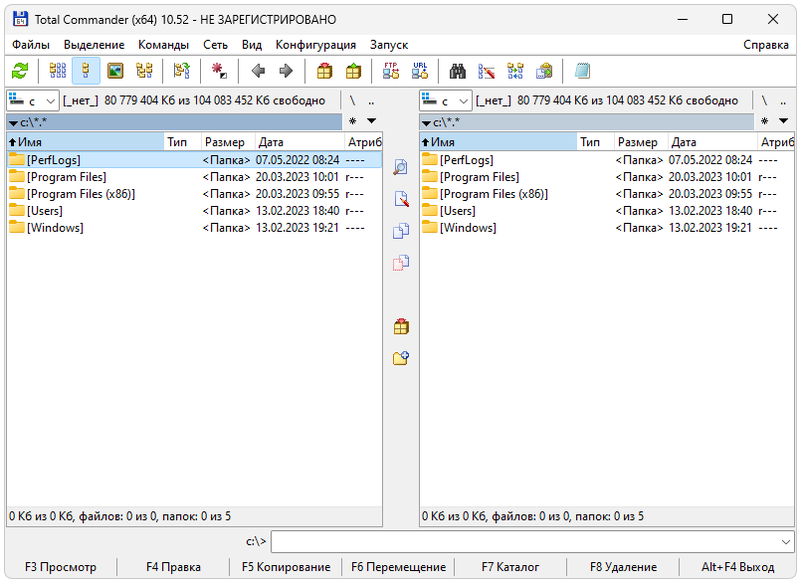
Task: Open synchronize directories icon
Action: pos(515,71)
